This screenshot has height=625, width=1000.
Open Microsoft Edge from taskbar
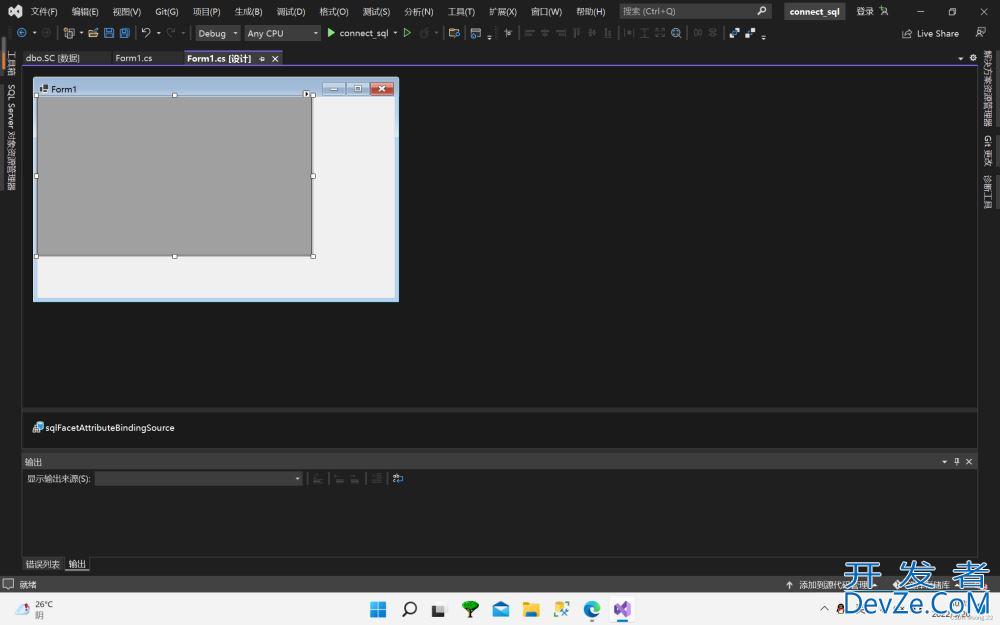(592, 610)
